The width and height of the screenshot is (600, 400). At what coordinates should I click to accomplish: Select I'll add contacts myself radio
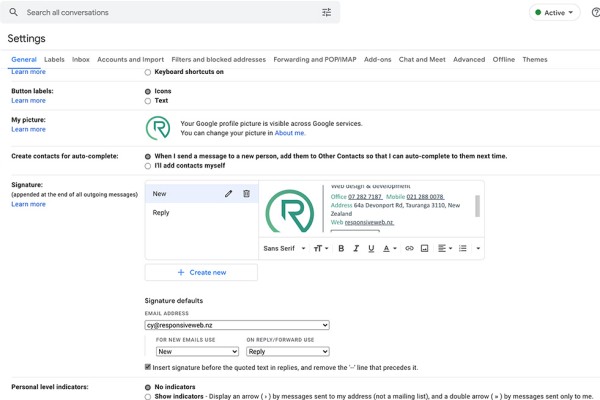pos(148,166)
